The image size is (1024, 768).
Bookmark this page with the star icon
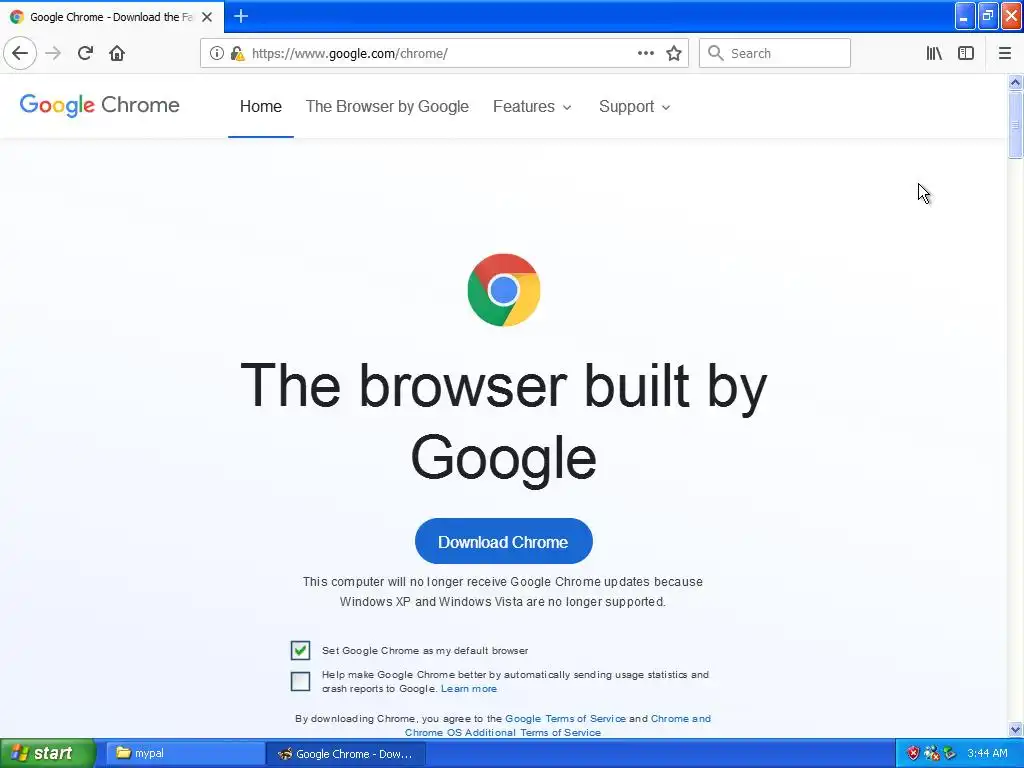(674, 53)
